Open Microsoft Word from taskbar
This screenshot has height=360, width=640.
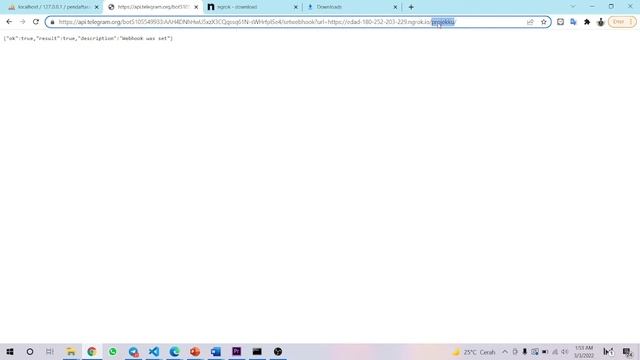pos(216,351)
